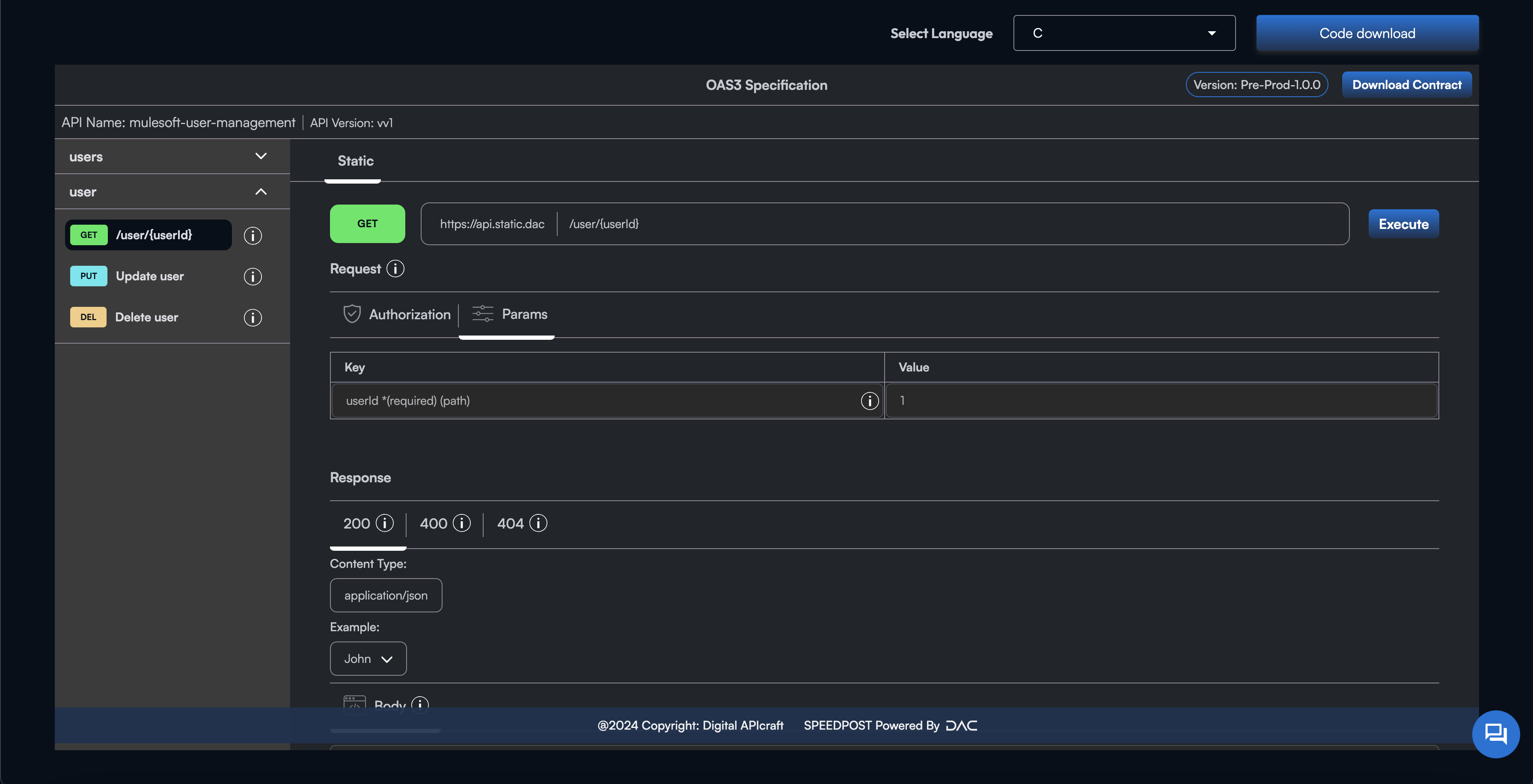Click the info icon next to Body

[x=420, y=705]
